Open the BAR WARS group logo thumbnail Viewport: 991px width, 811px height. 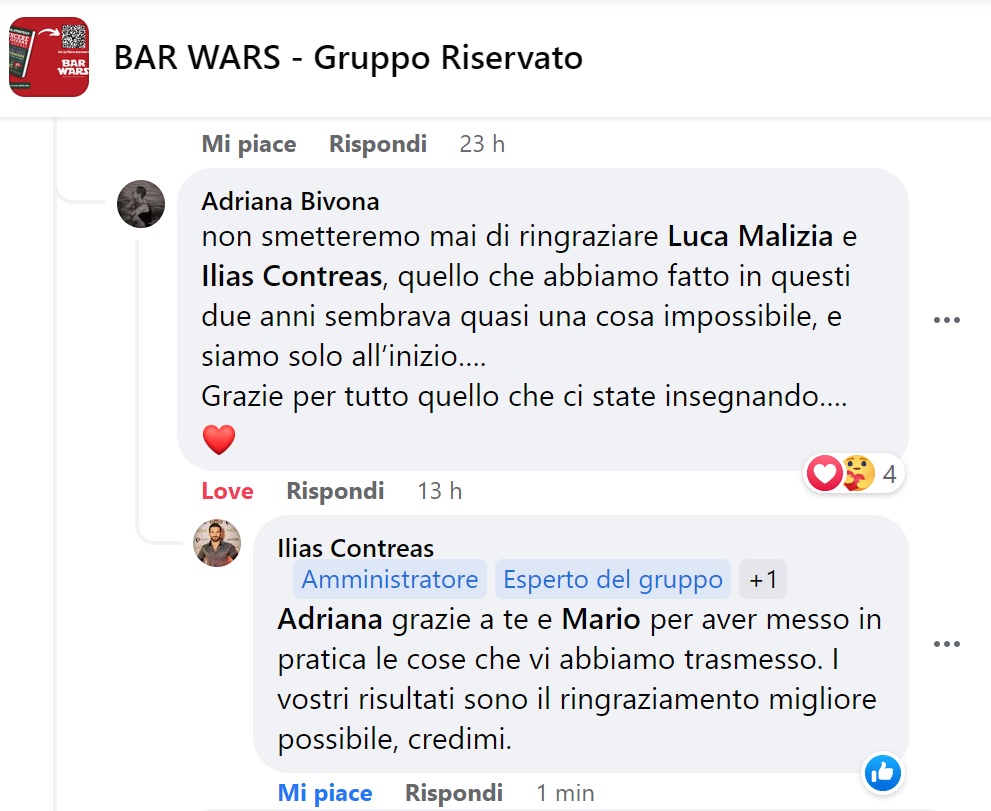coord(49,57)
